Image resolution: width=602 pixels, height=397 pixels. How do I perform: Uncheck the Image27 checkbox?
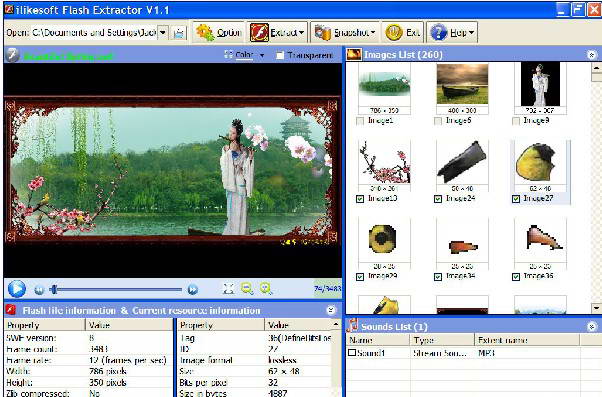pyautogui.click(x=516, y=199)
